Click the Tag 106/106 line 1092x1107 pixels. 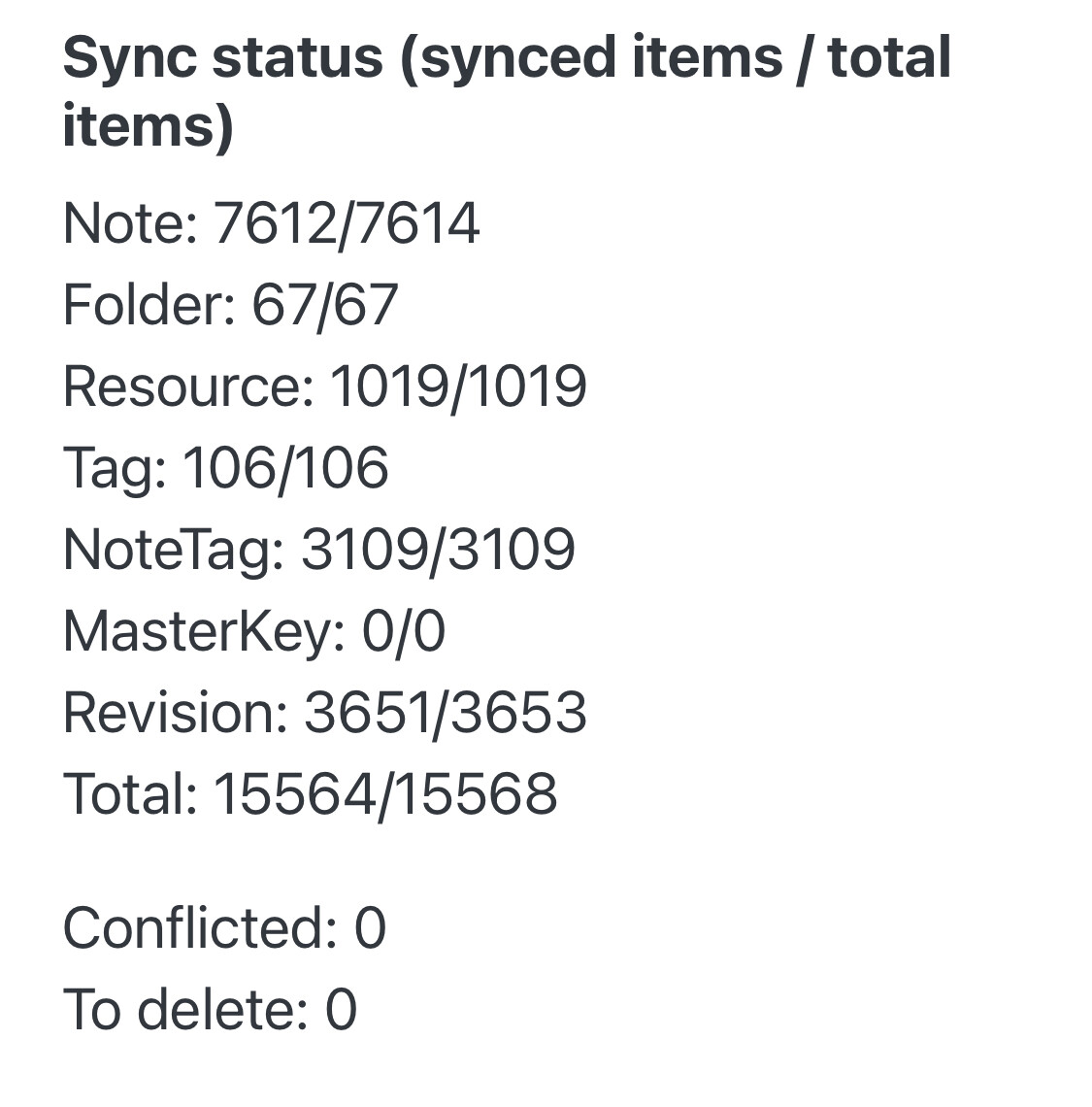click(225, 469)
